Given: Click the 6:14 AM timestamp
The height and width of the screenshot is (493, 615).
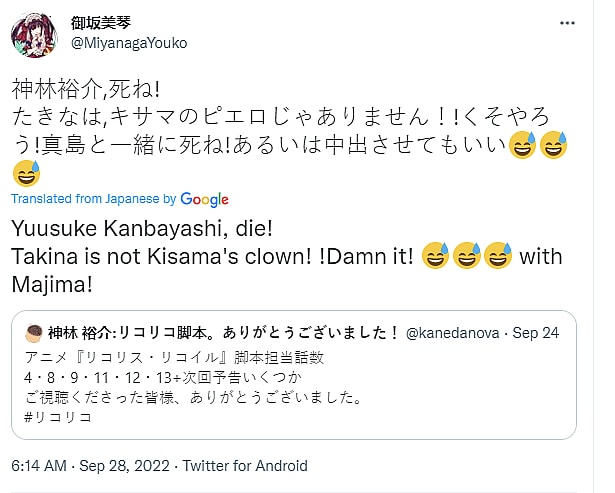Looking at the screenshot, I should (x=39, y=466).
